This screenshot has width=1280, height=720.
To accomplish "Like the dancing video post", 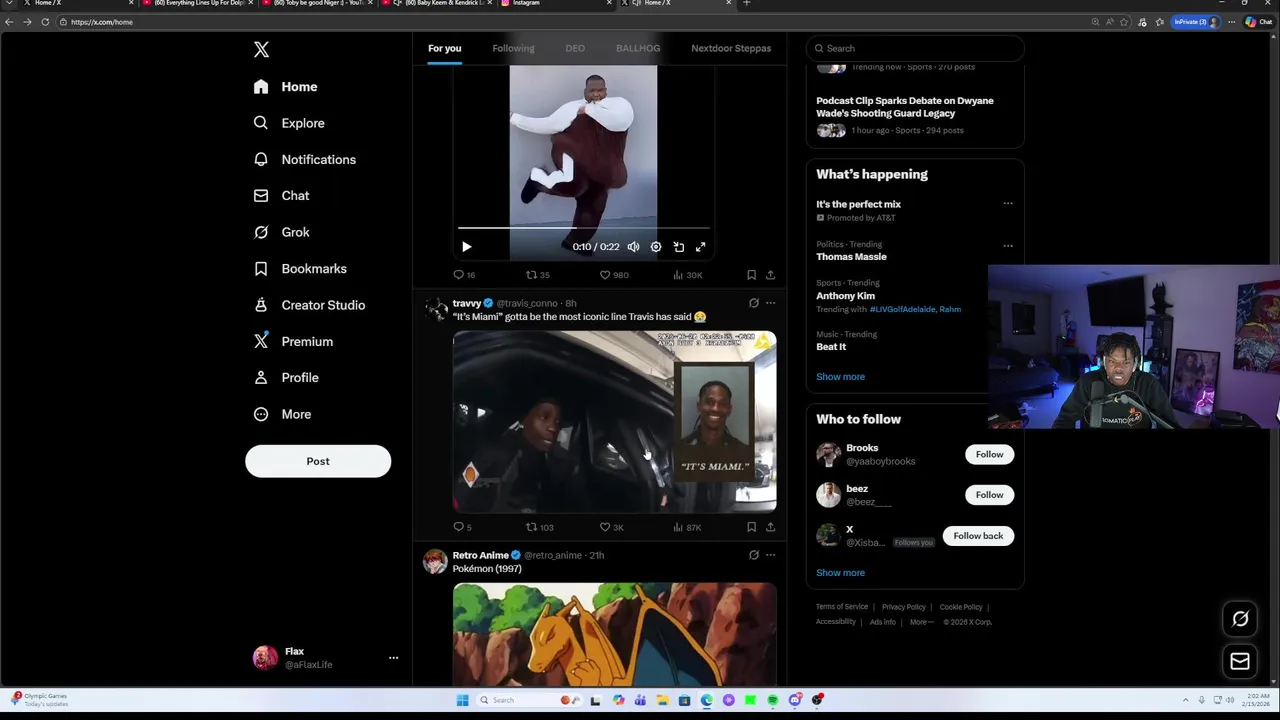I will coord(613,275).
